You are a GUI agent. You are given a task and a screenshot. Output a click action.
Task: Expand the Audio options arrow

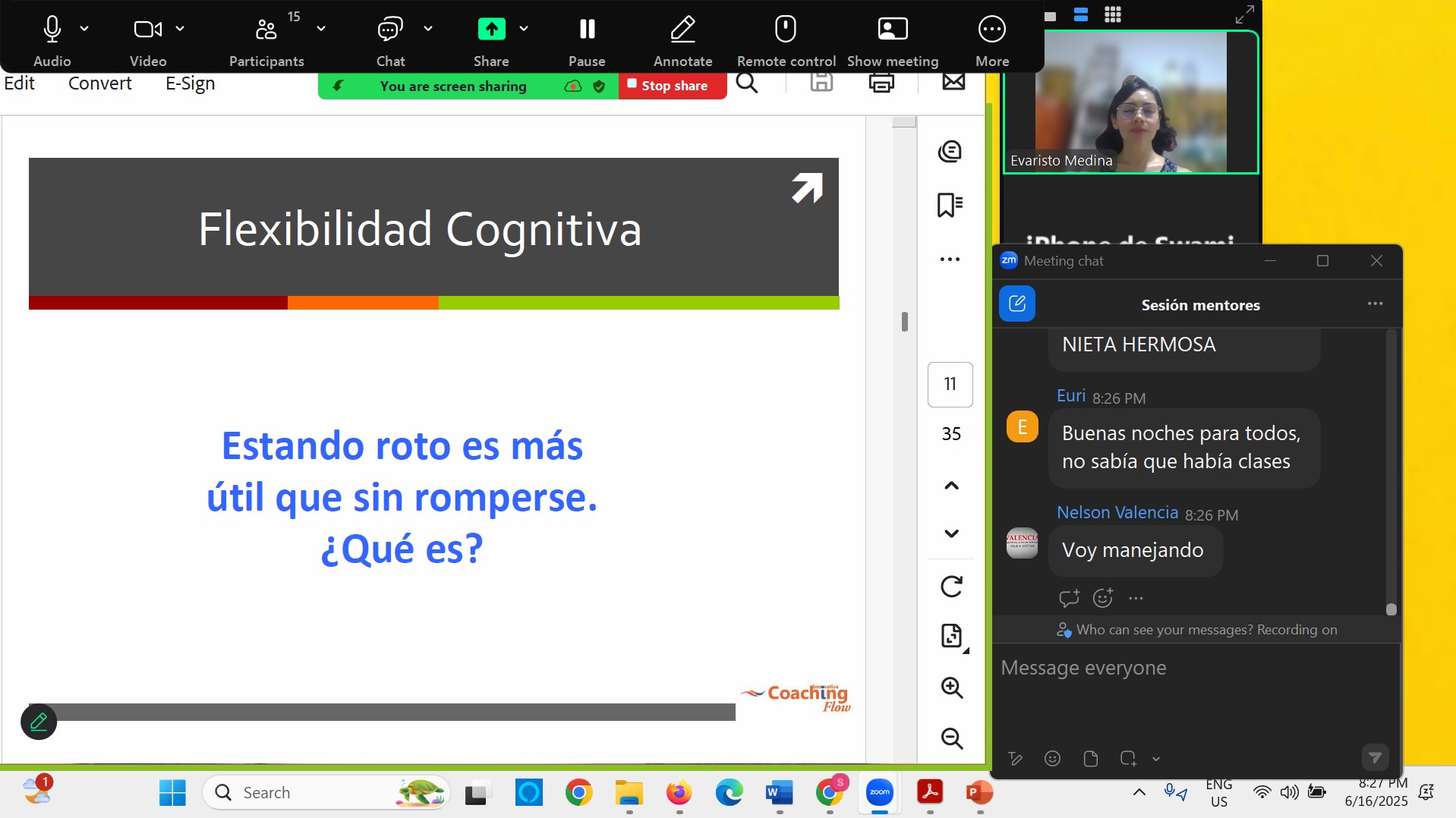pyautogui.click(x=84, y=29)
